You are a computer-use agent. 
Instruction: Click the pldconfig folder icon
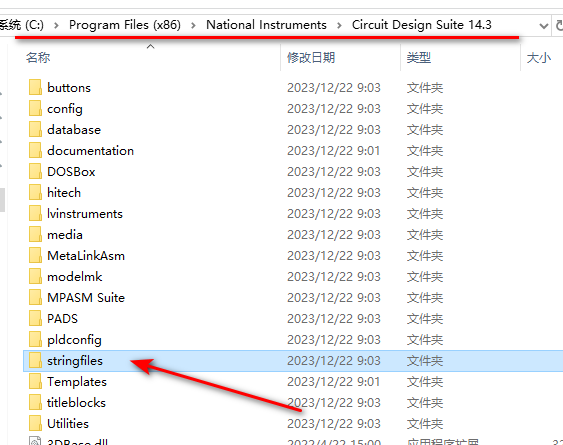click(35, 339)
